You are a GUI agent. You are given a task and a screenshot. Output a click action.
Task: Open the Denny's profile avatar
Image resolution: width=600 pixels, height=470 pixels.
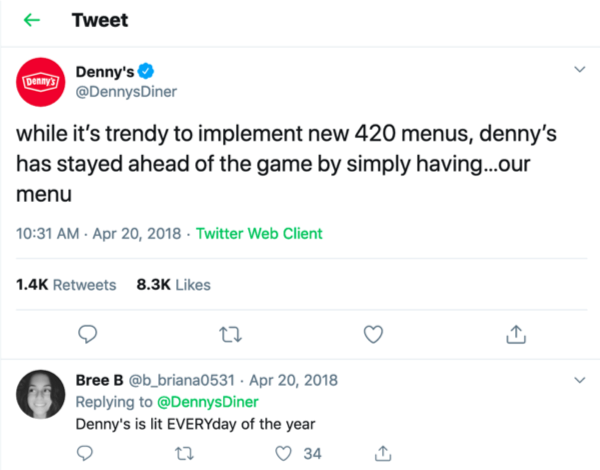[44, 81]
